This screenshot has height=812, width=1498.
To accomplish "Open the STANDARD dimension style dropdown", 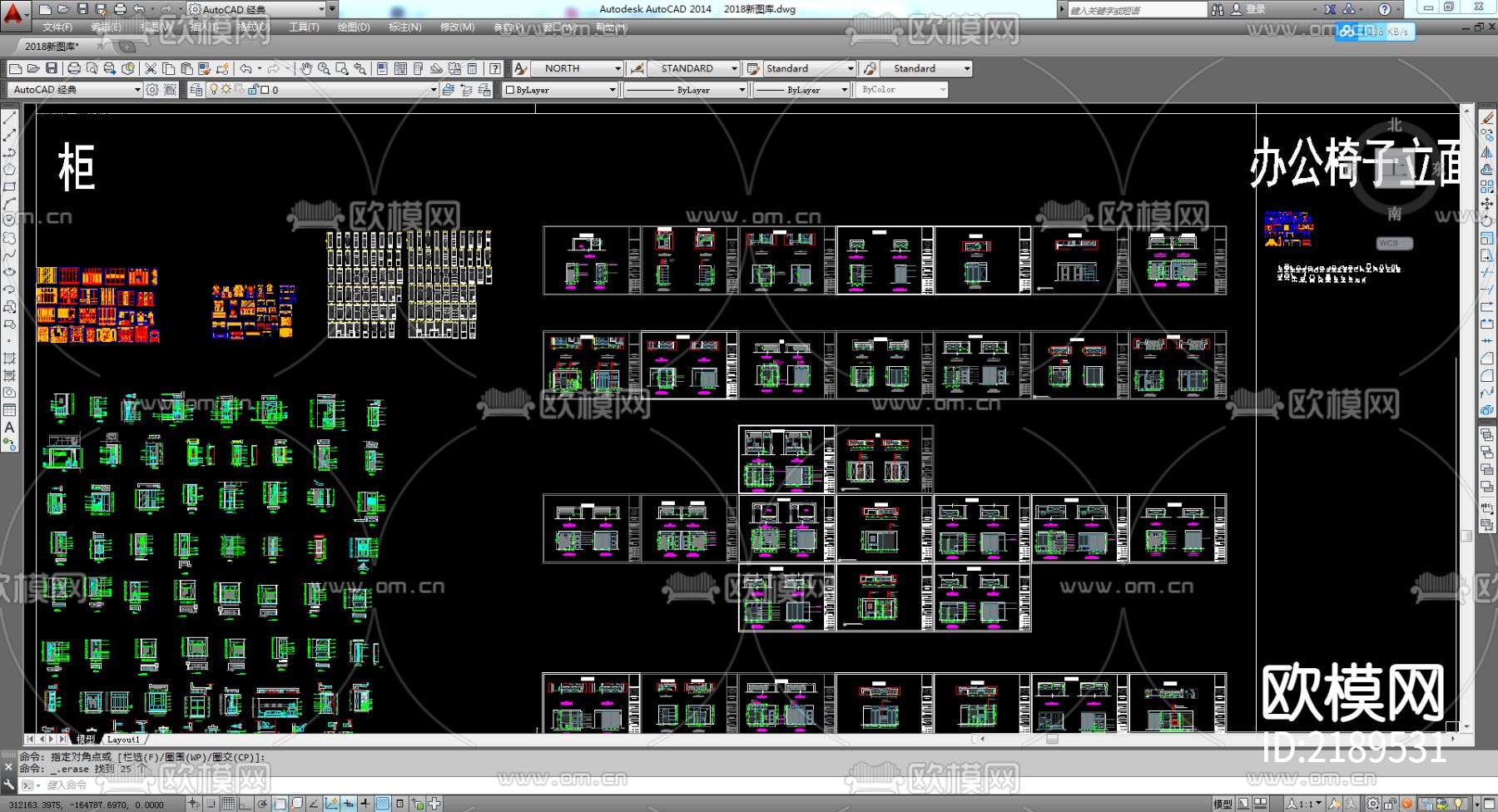I will click(x=734, y=68).
